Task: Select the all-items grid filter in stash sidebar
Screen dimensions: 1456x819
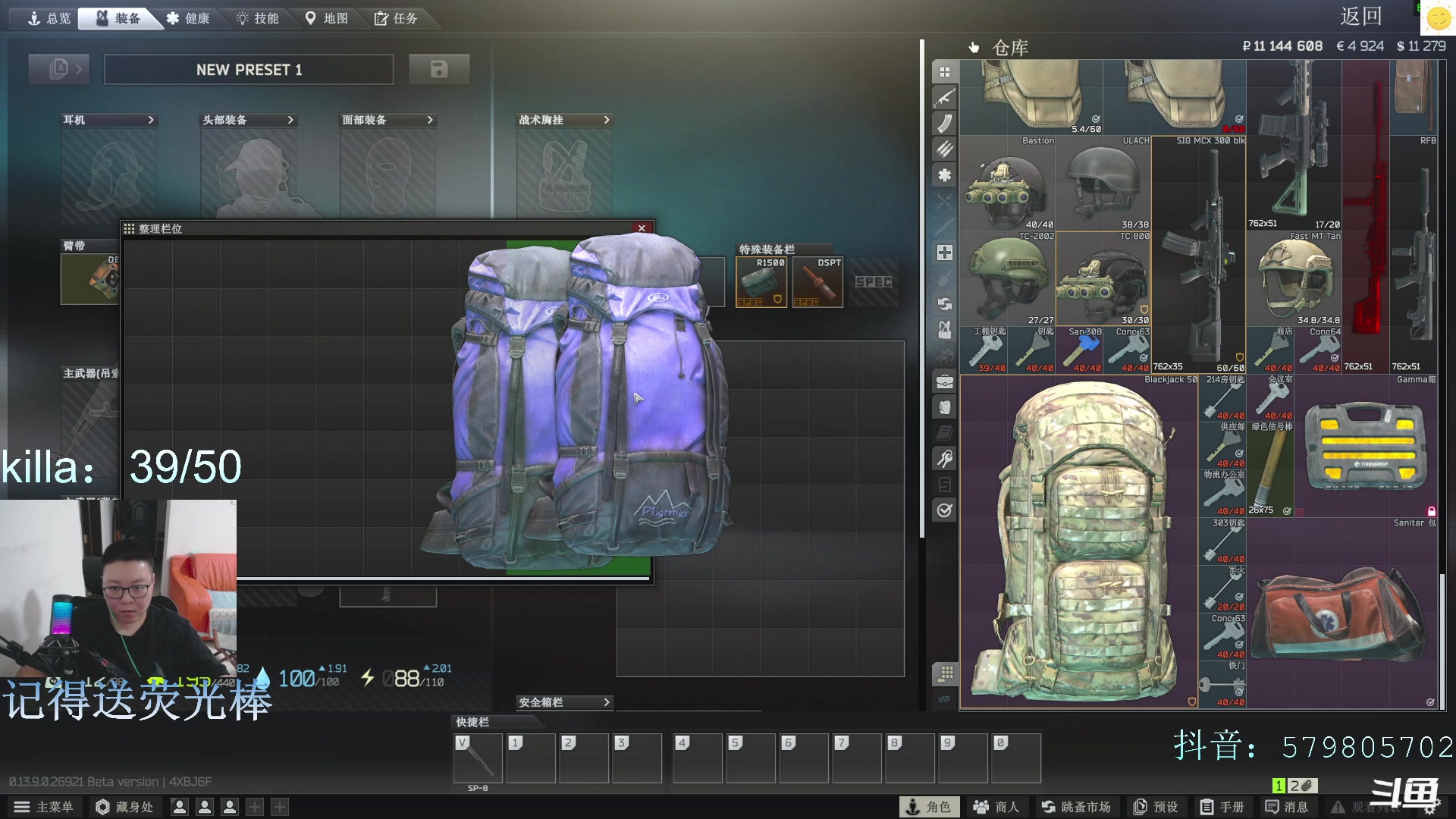Action: point(945,72)
